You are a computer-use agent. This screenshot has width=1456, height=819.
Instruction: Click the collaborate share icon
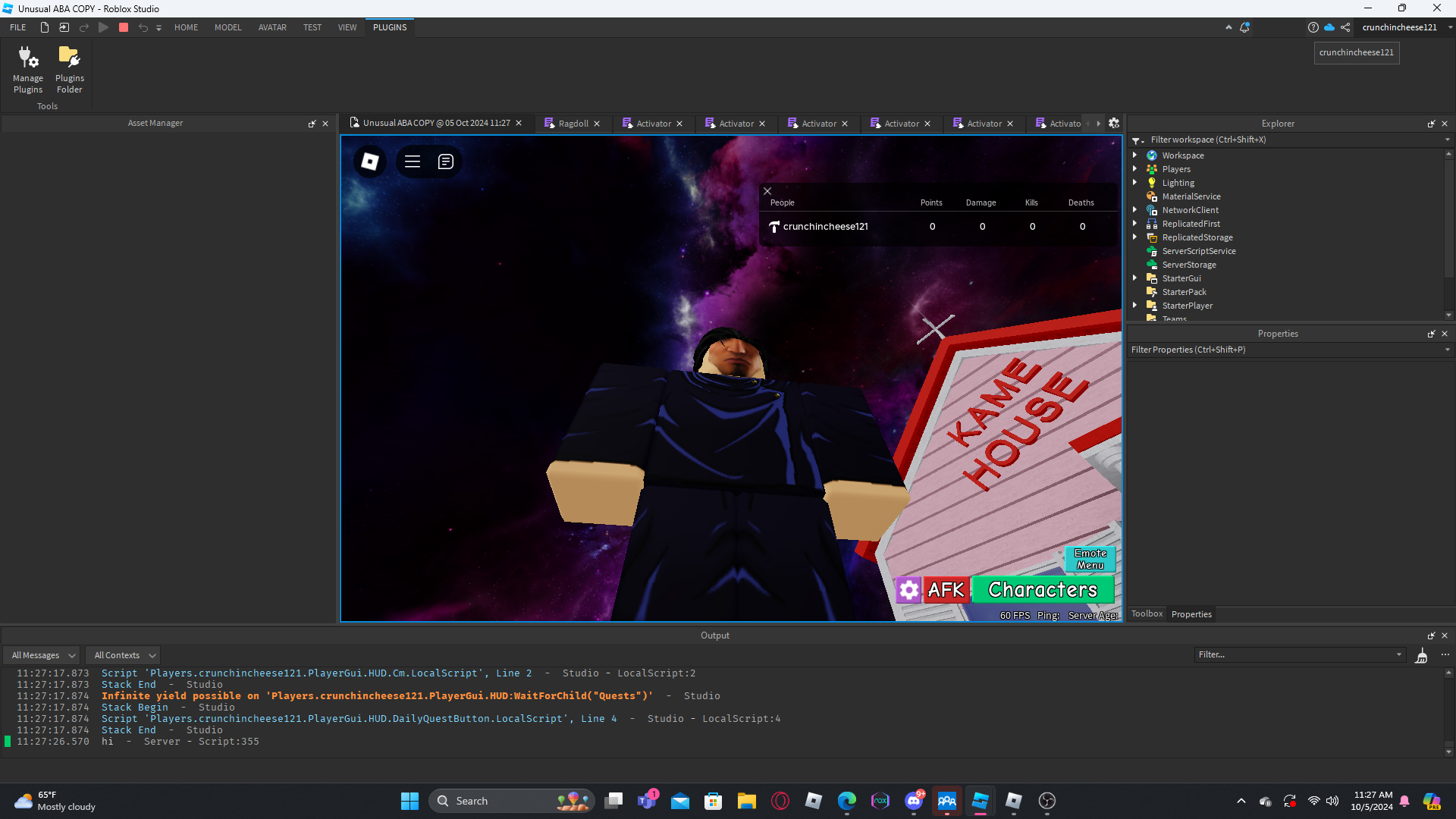[x=1345, y=27]
